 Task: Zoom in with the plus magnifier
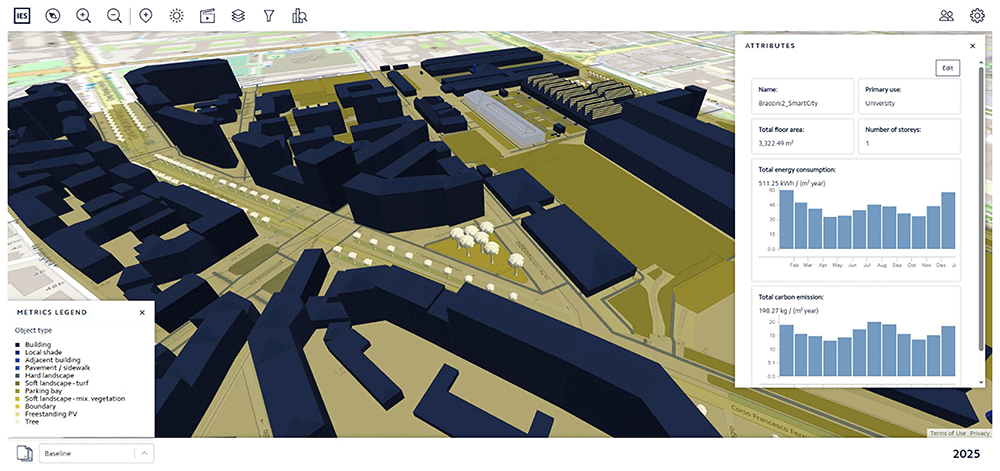coord(84,16)
